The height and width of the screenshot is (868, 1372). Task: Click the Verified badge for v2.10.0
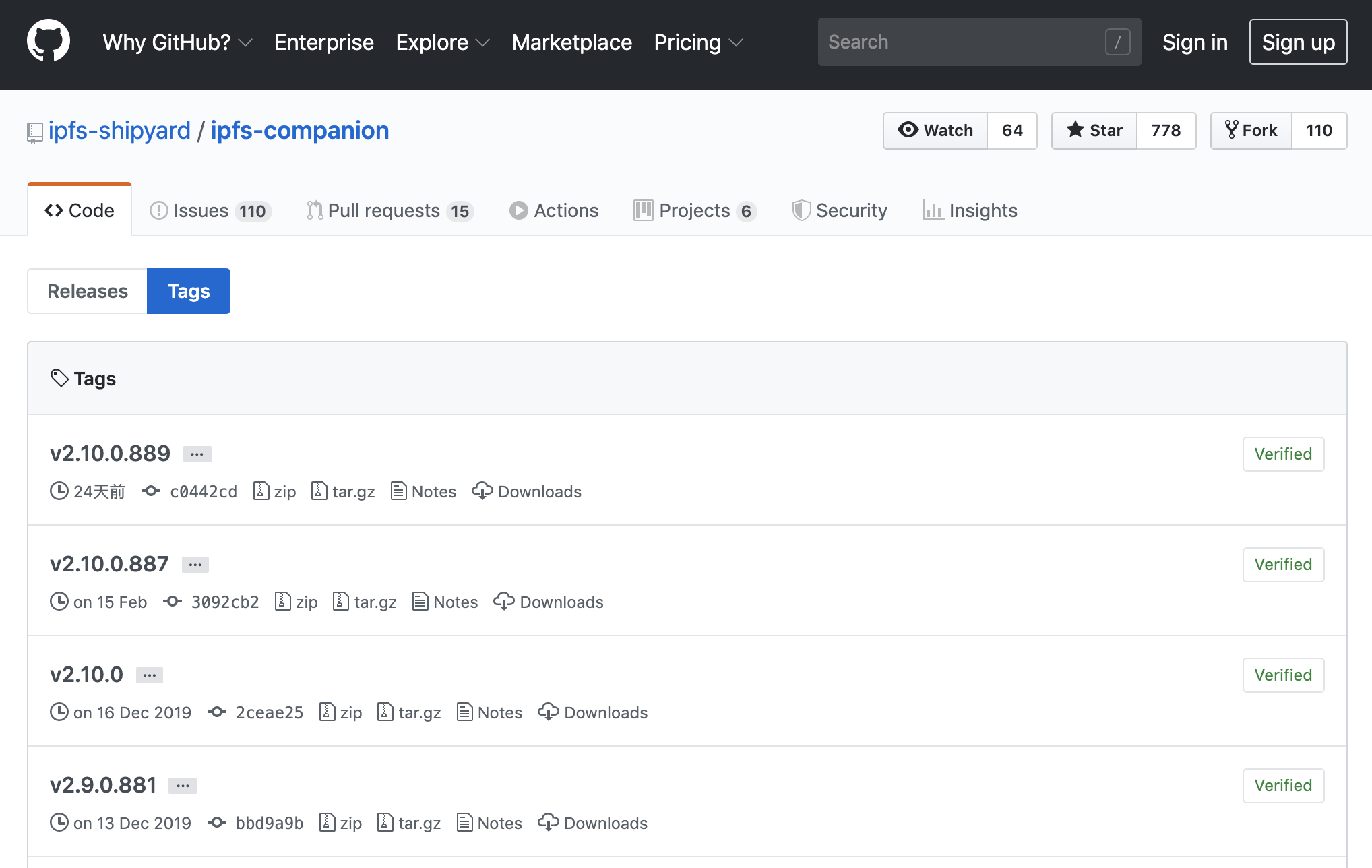tap(1283, 675)
